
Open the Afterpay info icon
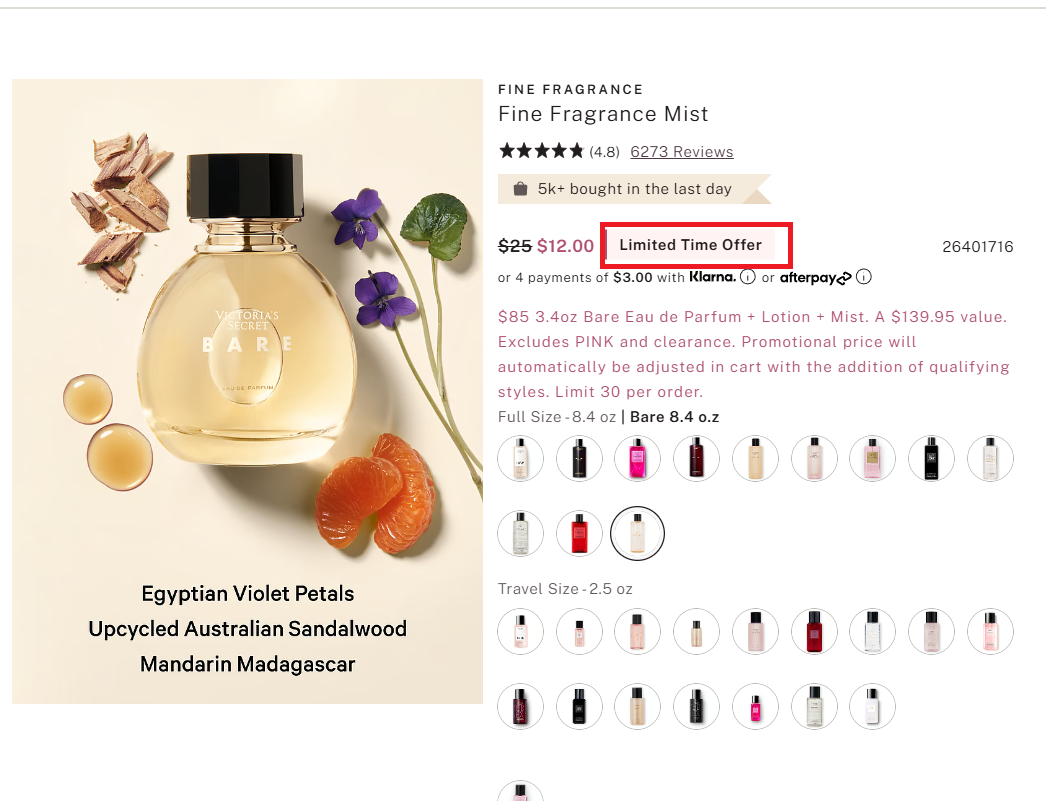tap(864, 277)
